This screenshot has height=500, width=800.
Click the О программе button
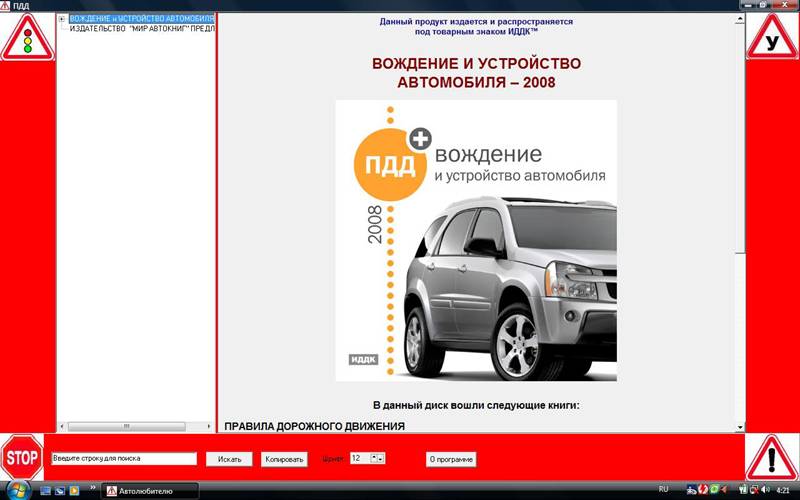tap(451, 459)
